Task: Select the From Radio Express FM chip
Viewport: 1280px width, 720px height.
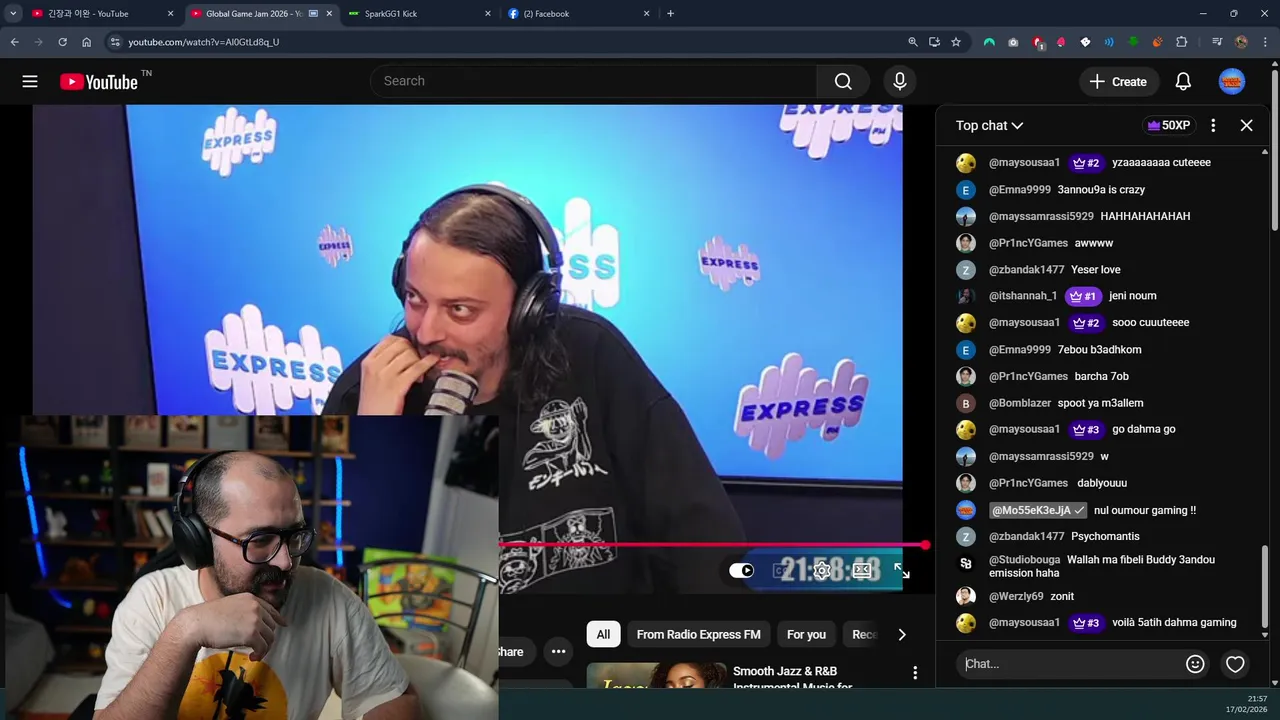Action: (x=698, y=635)
